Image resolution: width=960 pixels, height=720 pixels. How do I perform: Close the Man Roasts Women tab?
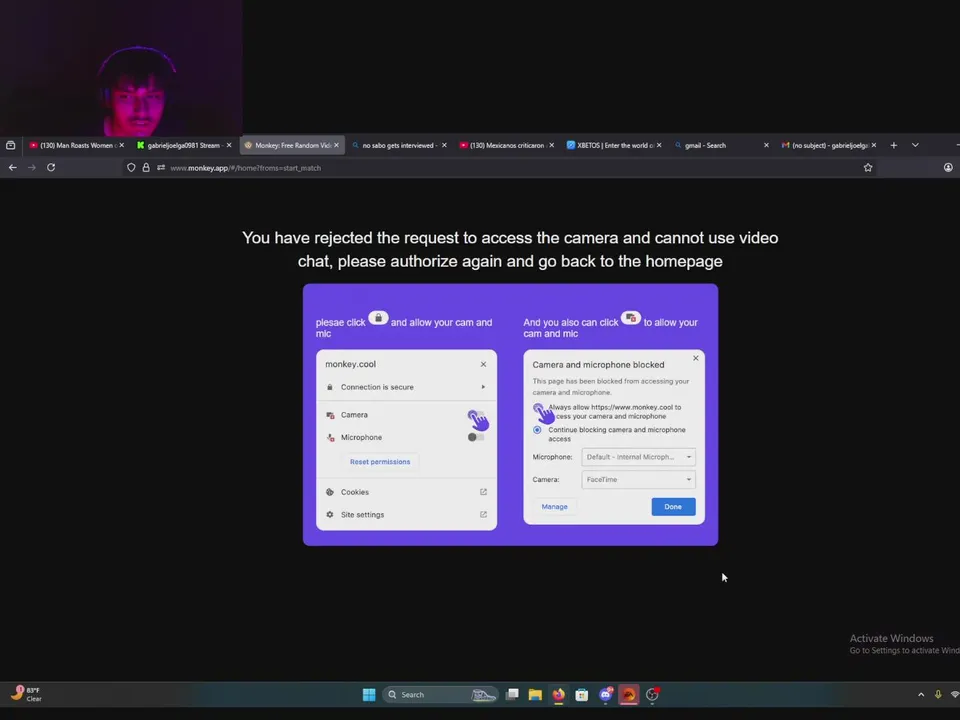[x=121, y=145]
